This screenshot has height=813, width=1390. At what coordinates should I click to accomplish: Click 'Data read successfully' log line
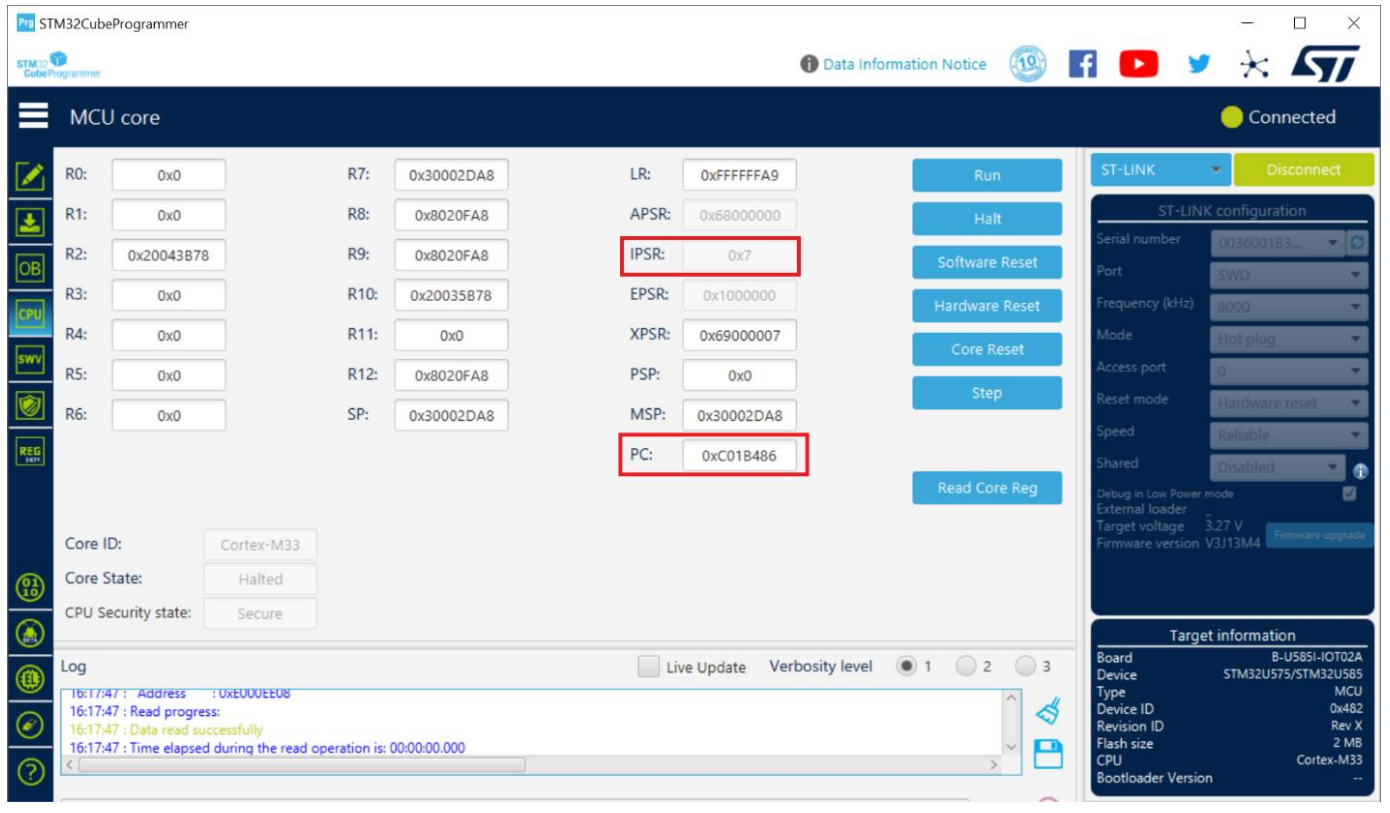166,730
